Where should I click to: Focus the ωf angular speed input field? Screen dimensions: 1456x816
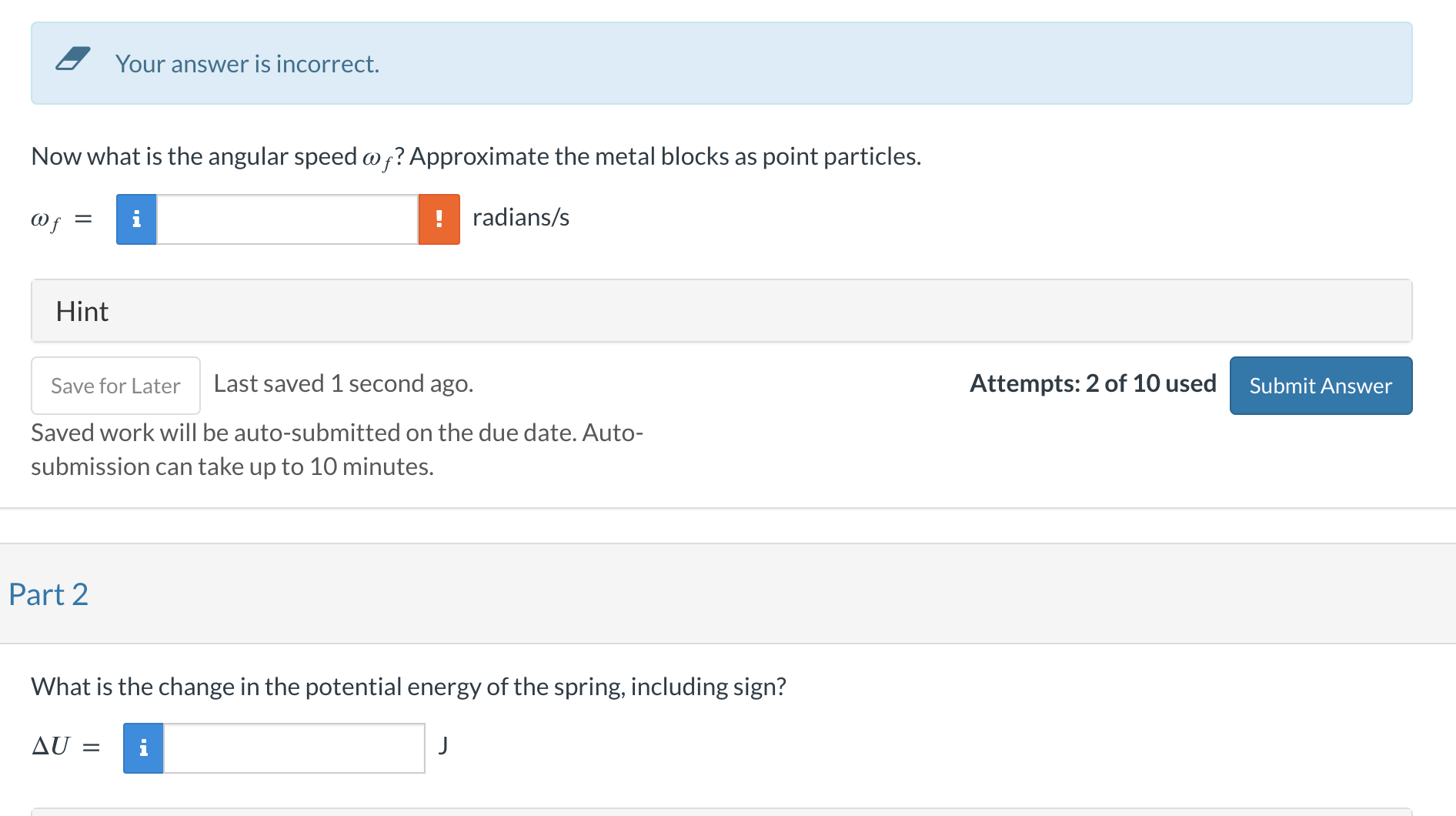coord(287,219)
